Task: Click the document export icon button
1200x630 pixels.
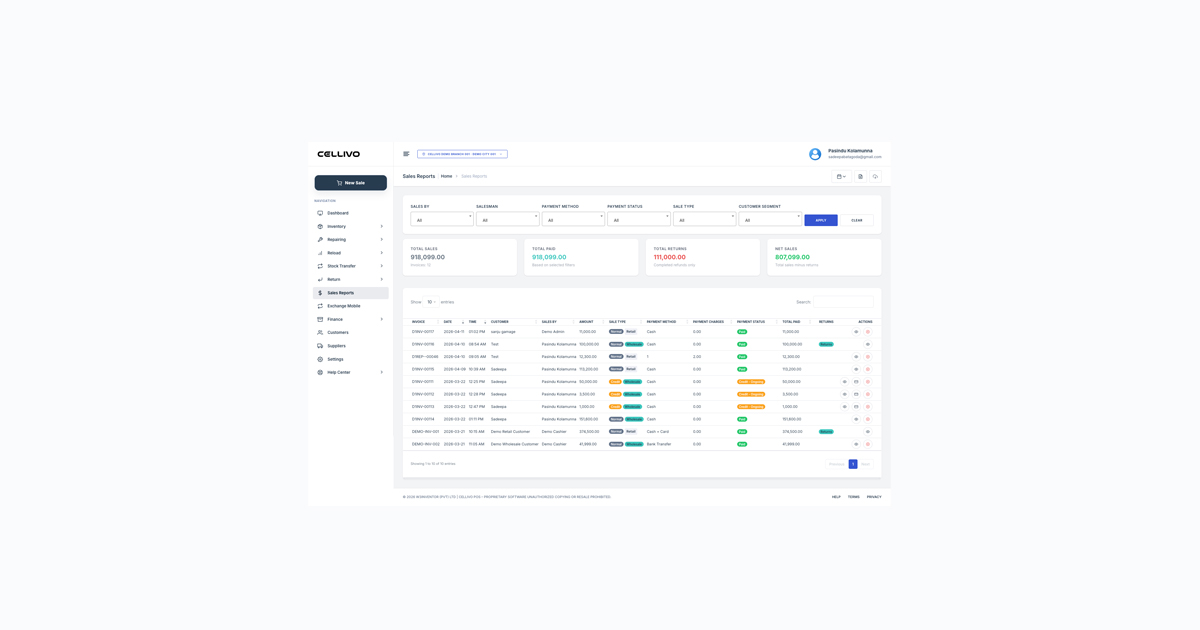Action: tap(860, 177)
